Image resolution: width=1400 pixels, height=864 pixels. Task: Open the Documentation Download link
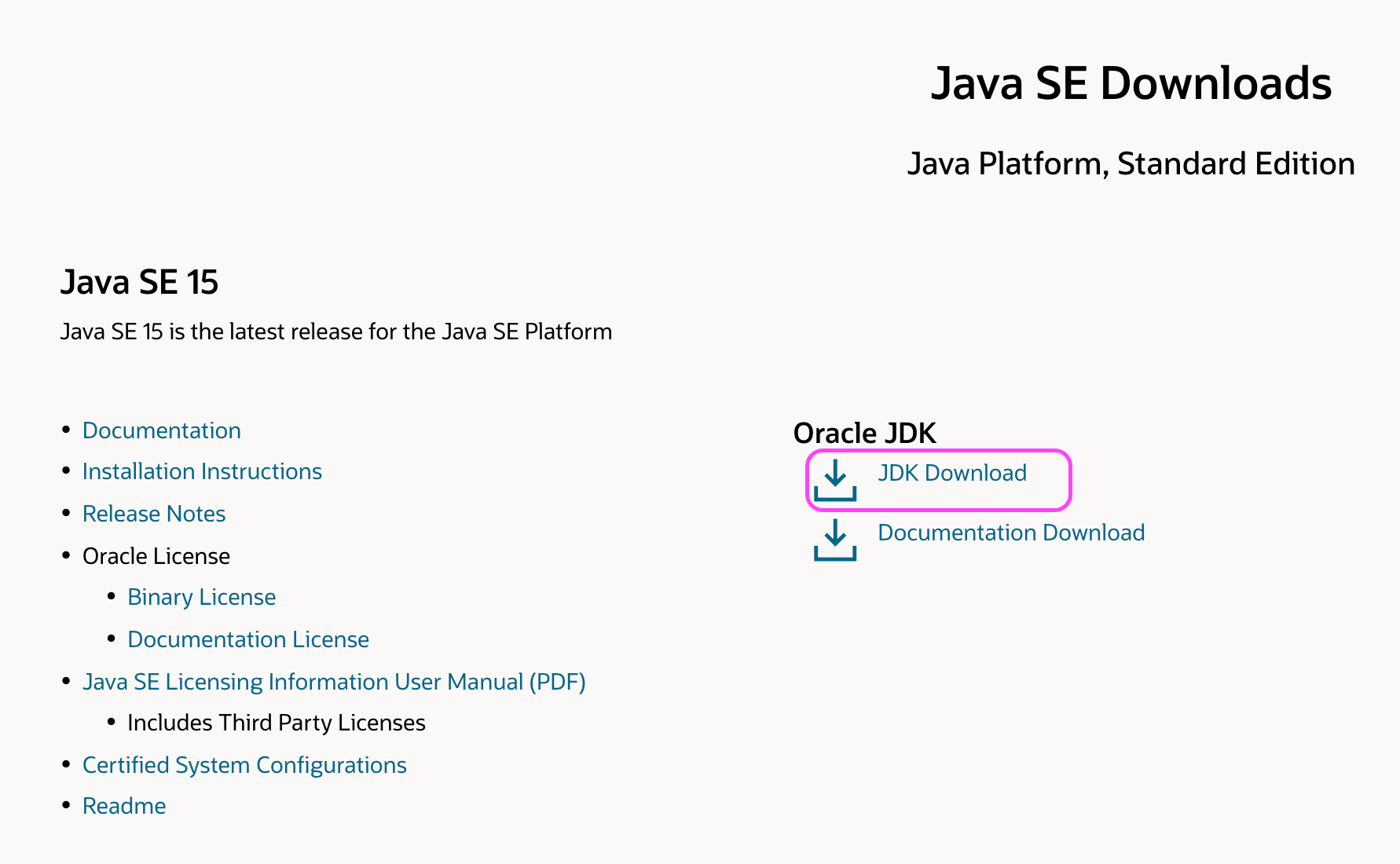(x=1011, y=533)
